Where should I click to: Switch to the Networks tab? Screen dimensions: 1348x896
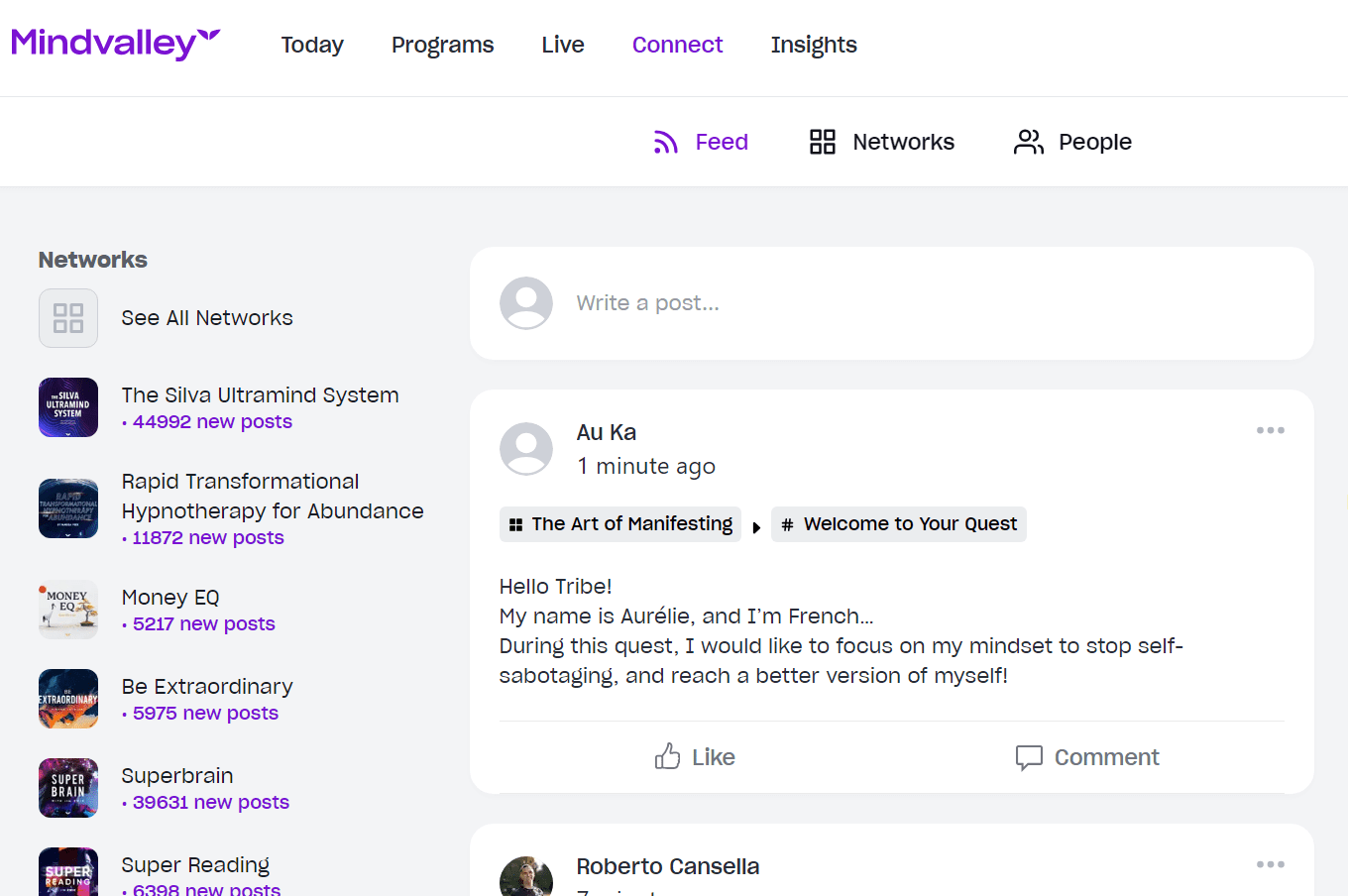tap(903, 142)
